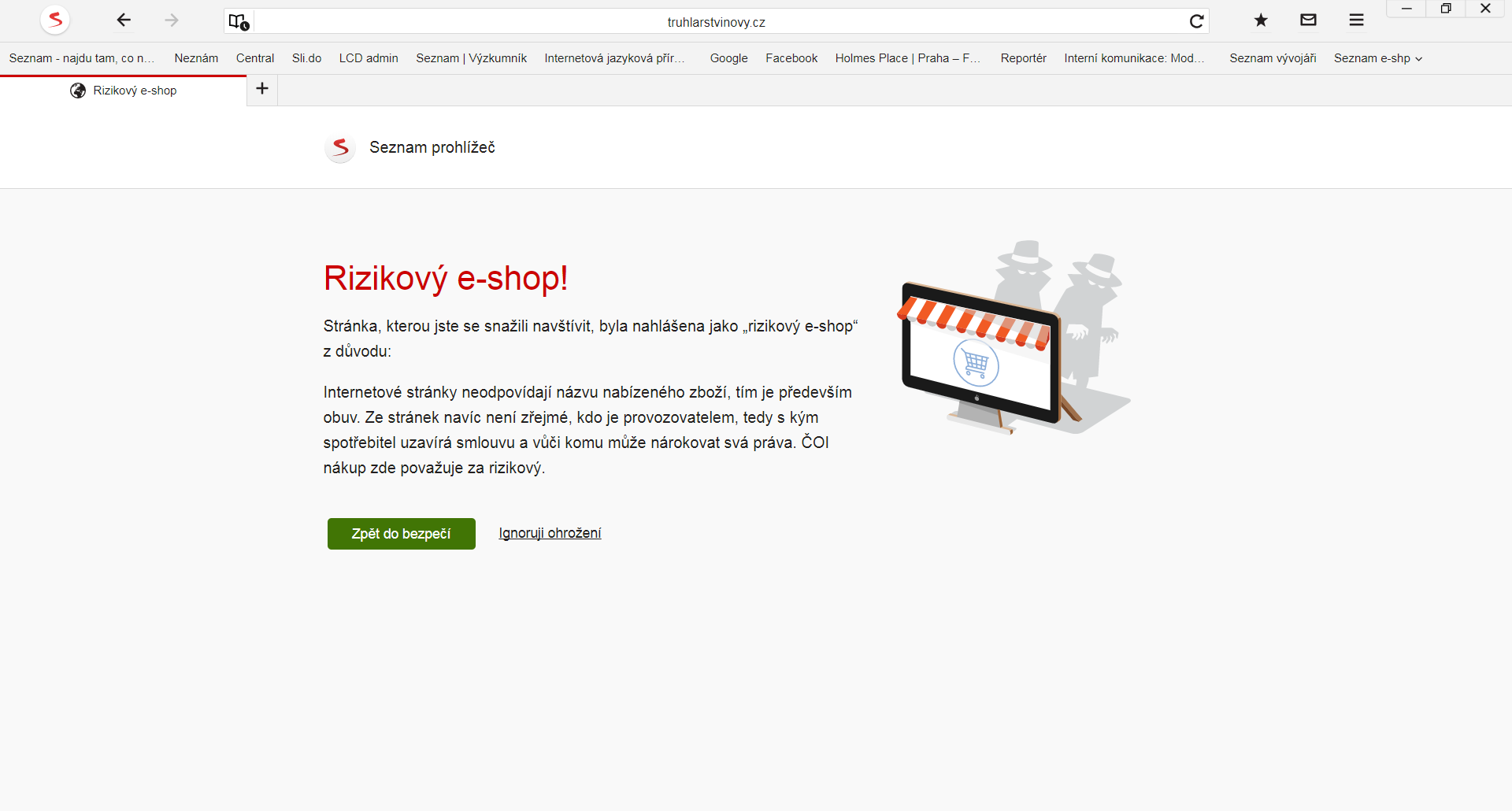Click the Rizikový e-shop! heading

coord(446,278)
